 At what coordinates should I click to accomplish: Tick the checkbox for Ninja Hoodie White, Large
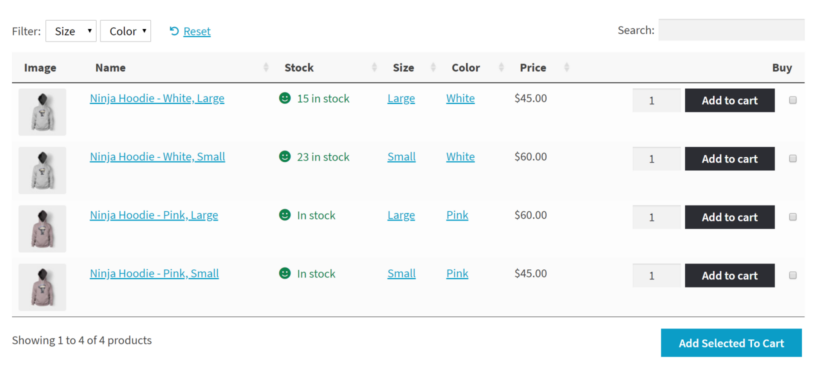point(793,100)
